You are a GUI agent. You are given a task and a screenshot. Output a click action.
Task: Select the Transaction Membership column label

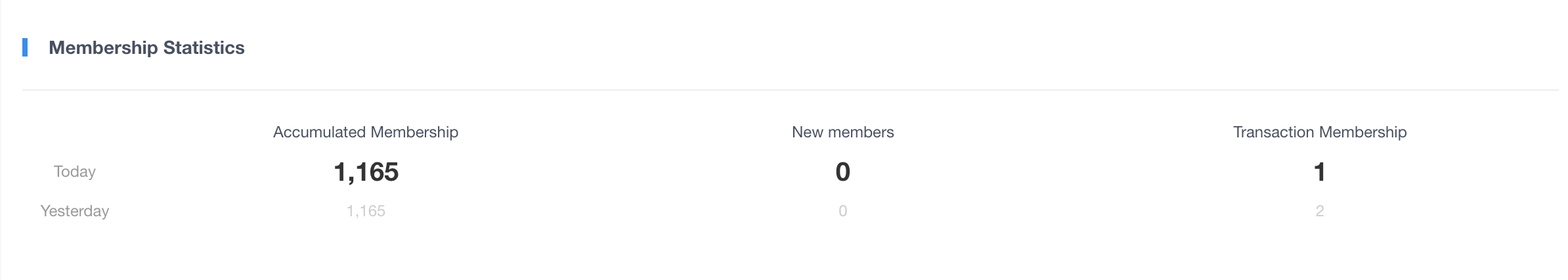1320,132
